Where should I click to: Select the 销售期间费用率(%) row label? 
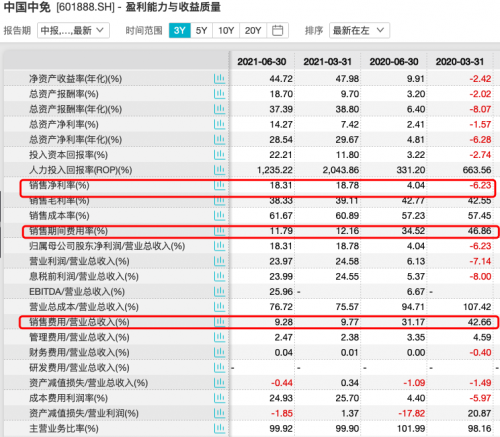(x=69, y=231)
